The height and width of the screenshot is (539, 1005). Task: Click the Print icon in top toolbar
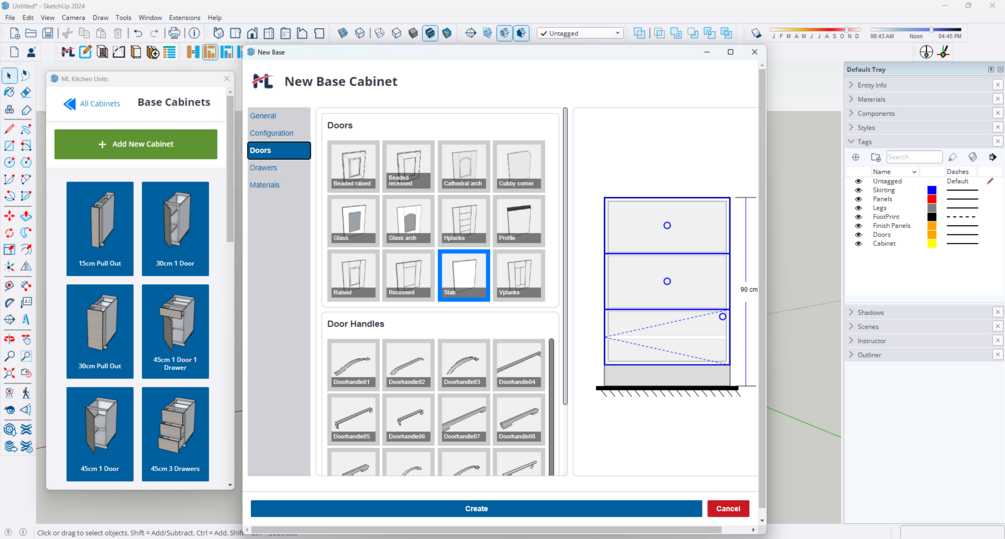coord(174,33)
